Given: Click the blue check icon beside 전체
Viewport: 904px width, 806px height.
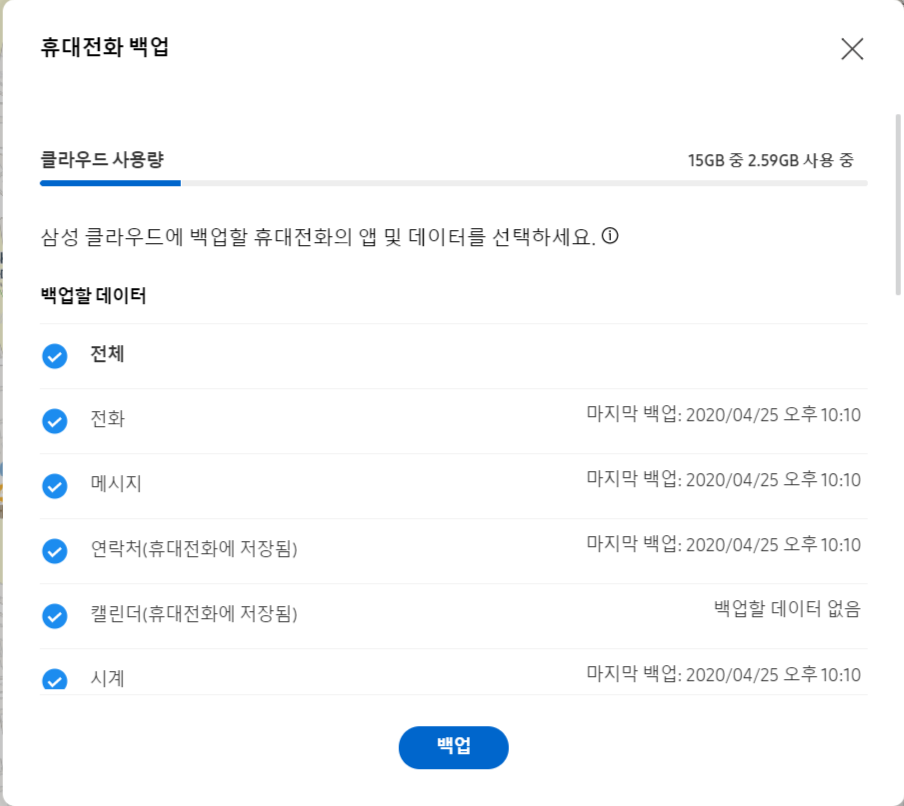Looking at the screenshot, I should (x=55, y=355).
